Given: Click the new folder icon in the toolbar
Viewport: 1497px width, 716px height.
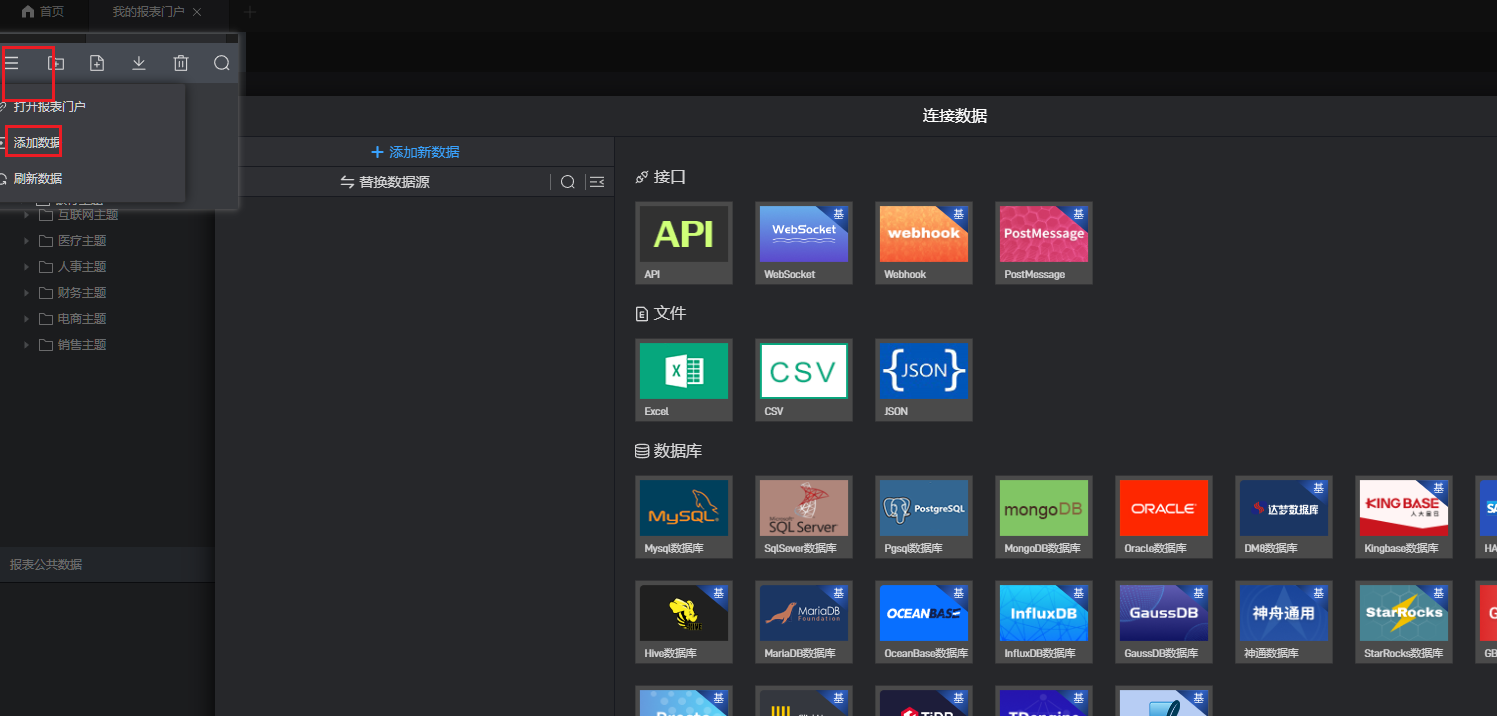Looking at the screenshot, I should pos(56,63).
